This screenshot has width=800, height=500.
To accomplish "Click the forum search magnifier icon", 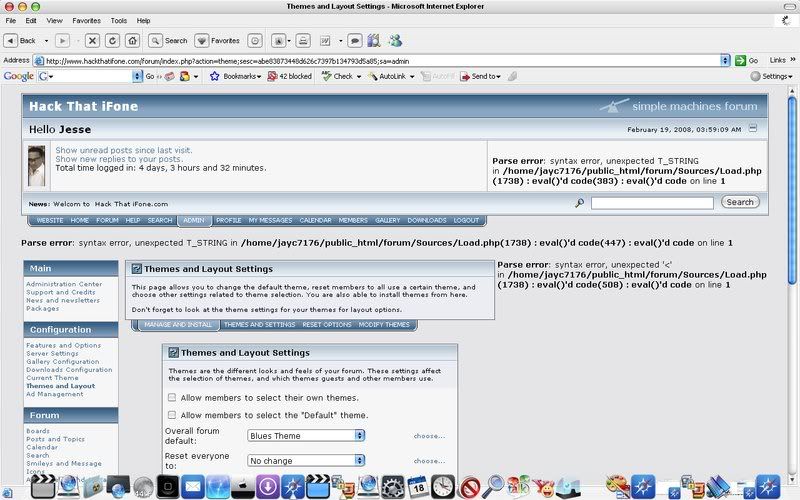I will point(580,203).
